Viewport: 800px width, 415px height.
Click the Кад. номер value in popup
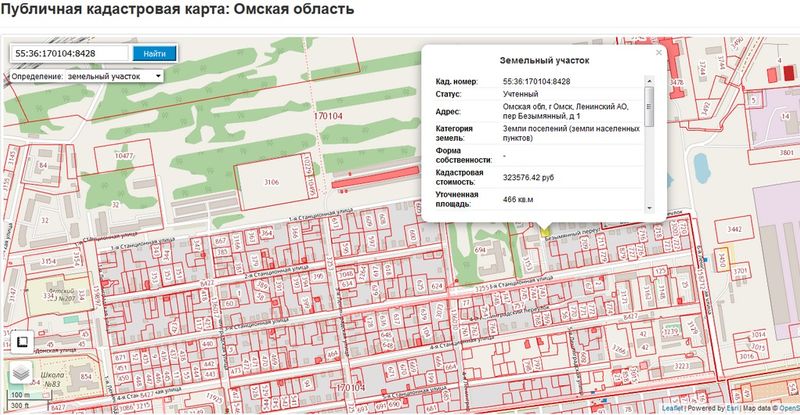tap(536, 80)
